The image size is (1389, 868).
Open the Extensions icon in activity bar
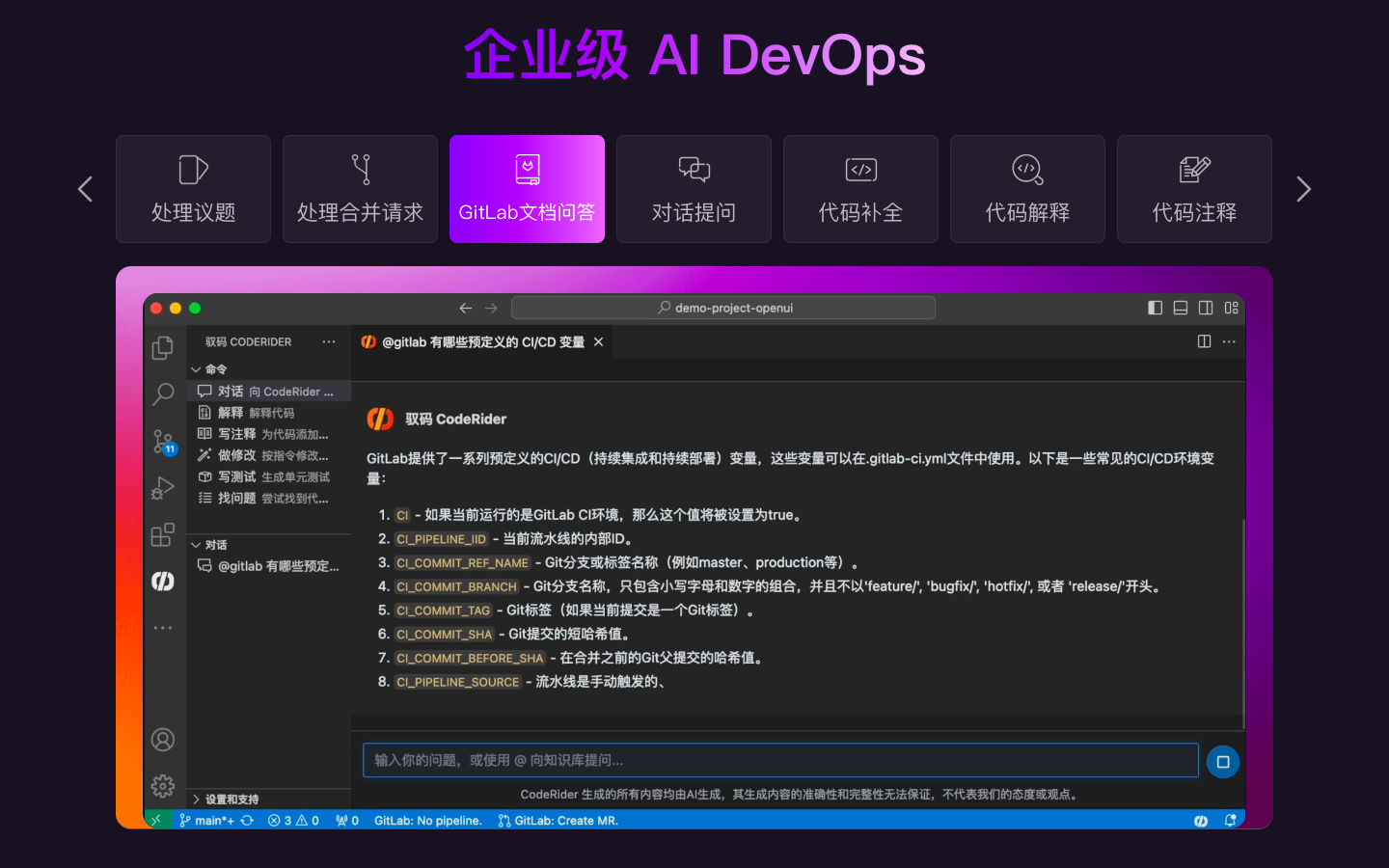click(x=163, y=534)
